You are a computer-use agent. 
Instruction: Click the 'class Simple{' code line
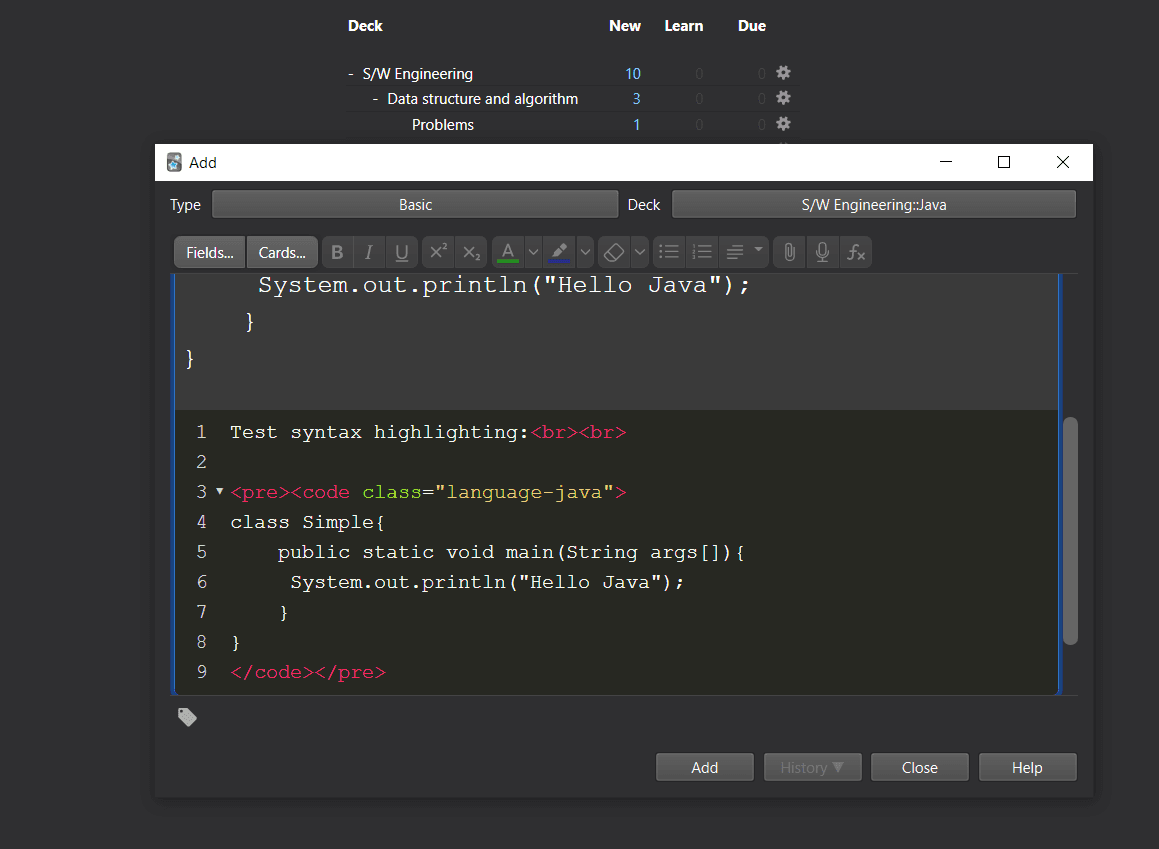point(307,522)
